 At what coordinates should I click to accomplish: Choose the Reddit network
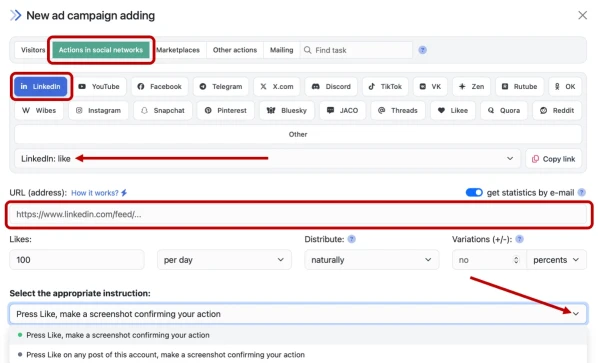(557, 111)
